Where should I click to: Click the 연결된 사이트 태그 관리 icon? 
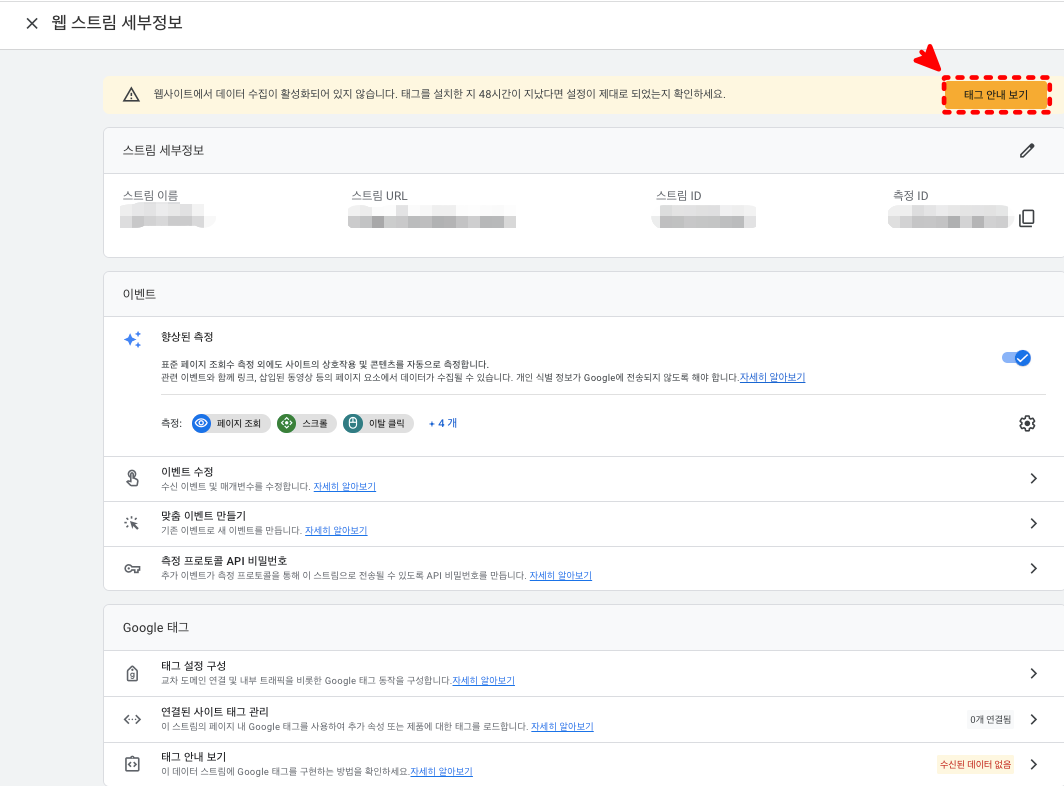point(131,719)
